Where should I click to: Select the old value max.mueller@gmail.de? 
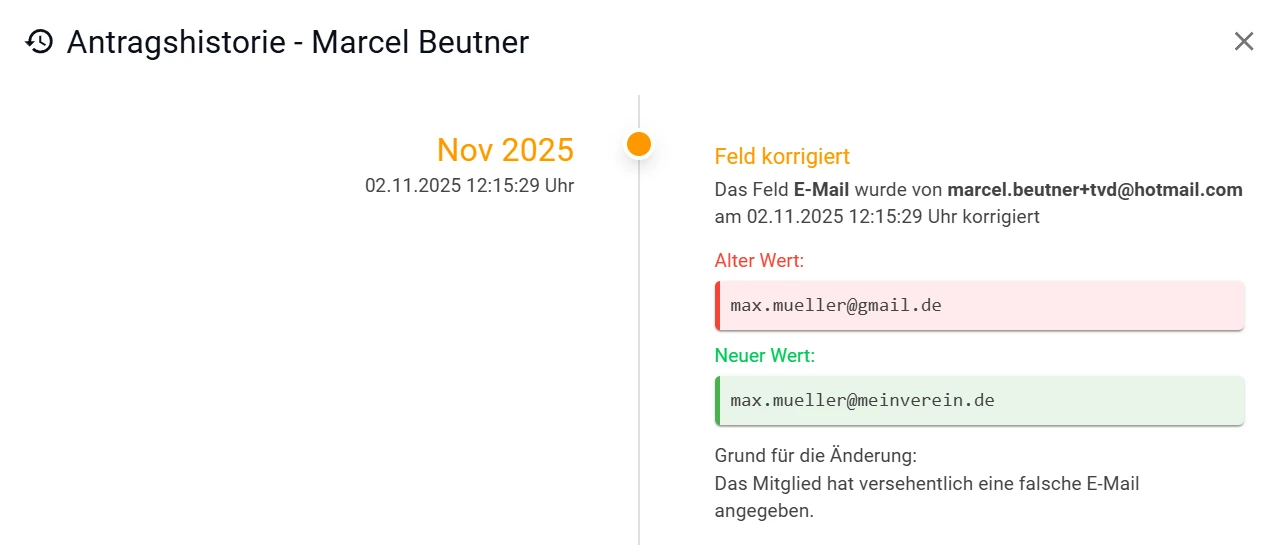836,306
